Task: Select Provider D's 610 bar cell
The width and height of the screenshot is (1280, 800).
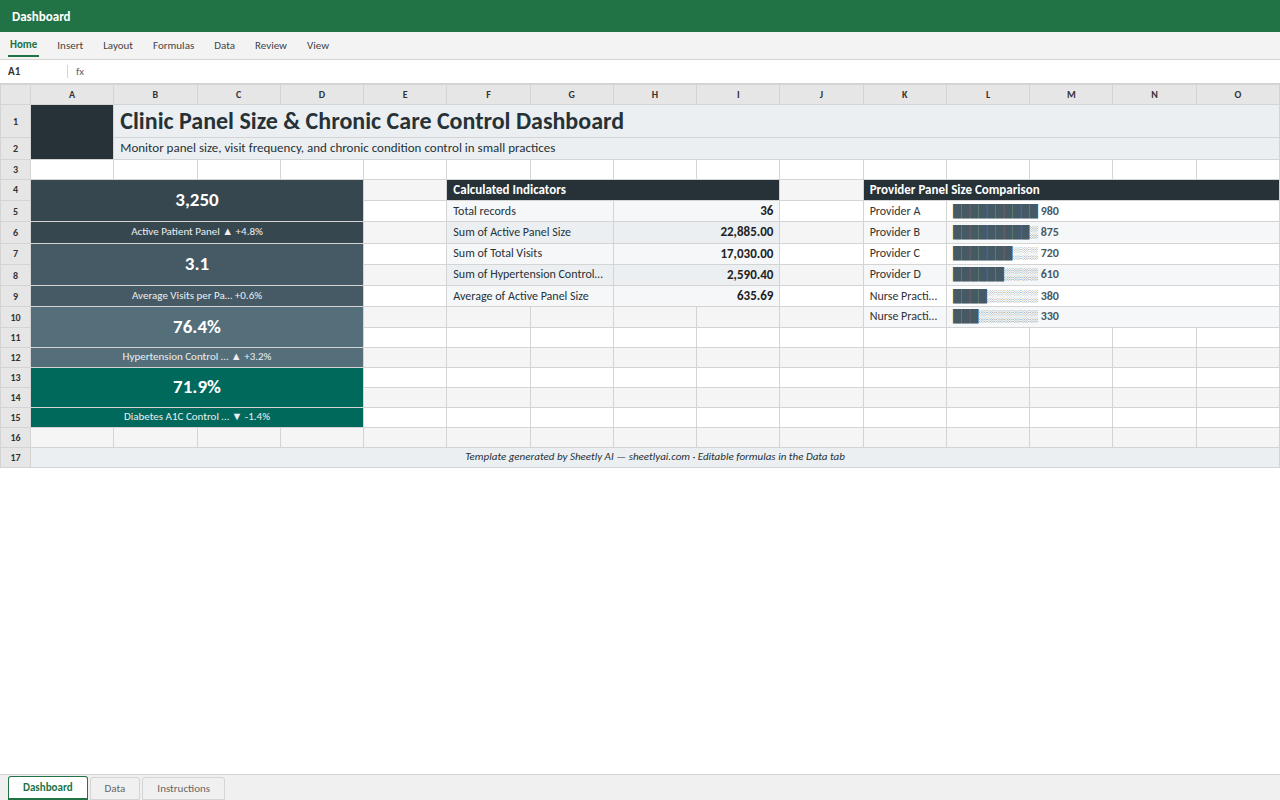Action: tap(1113, 275)
